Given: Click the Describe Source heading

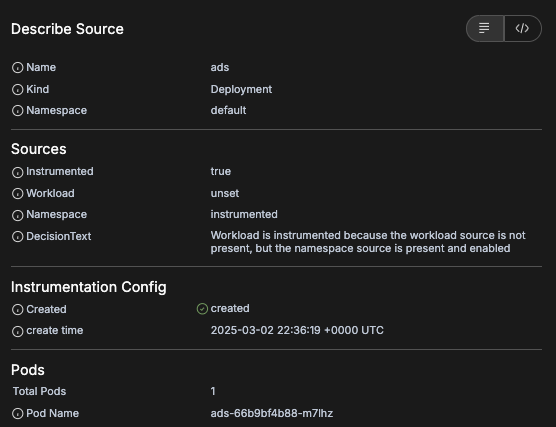Looking at the screenshot, I should (x=67, y=29).
